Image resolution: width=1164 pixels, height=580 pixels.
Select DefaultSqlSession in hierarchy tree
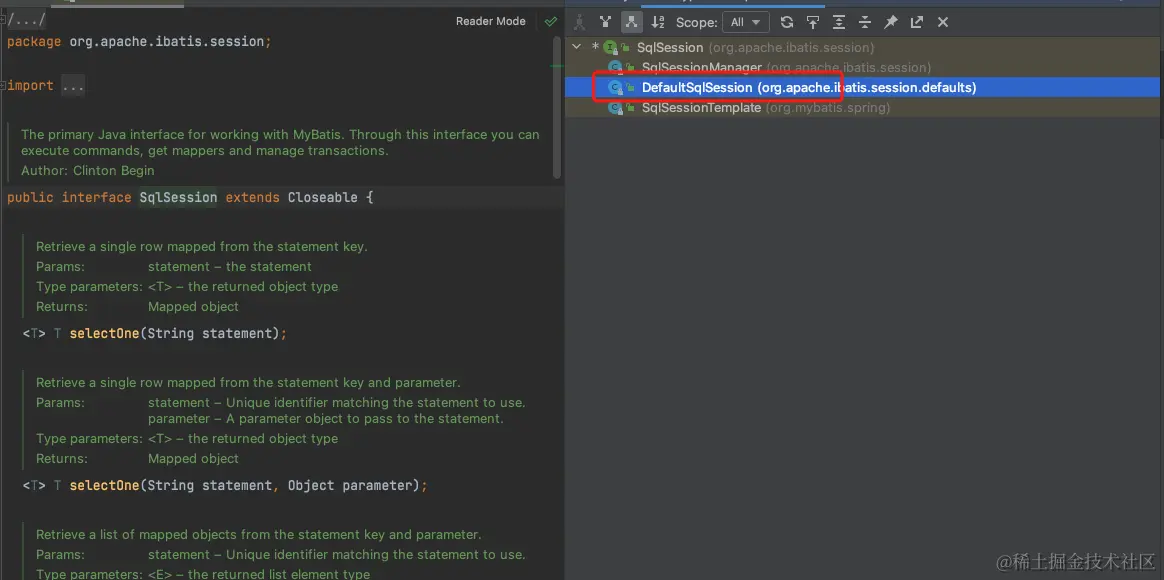point(861,88)
